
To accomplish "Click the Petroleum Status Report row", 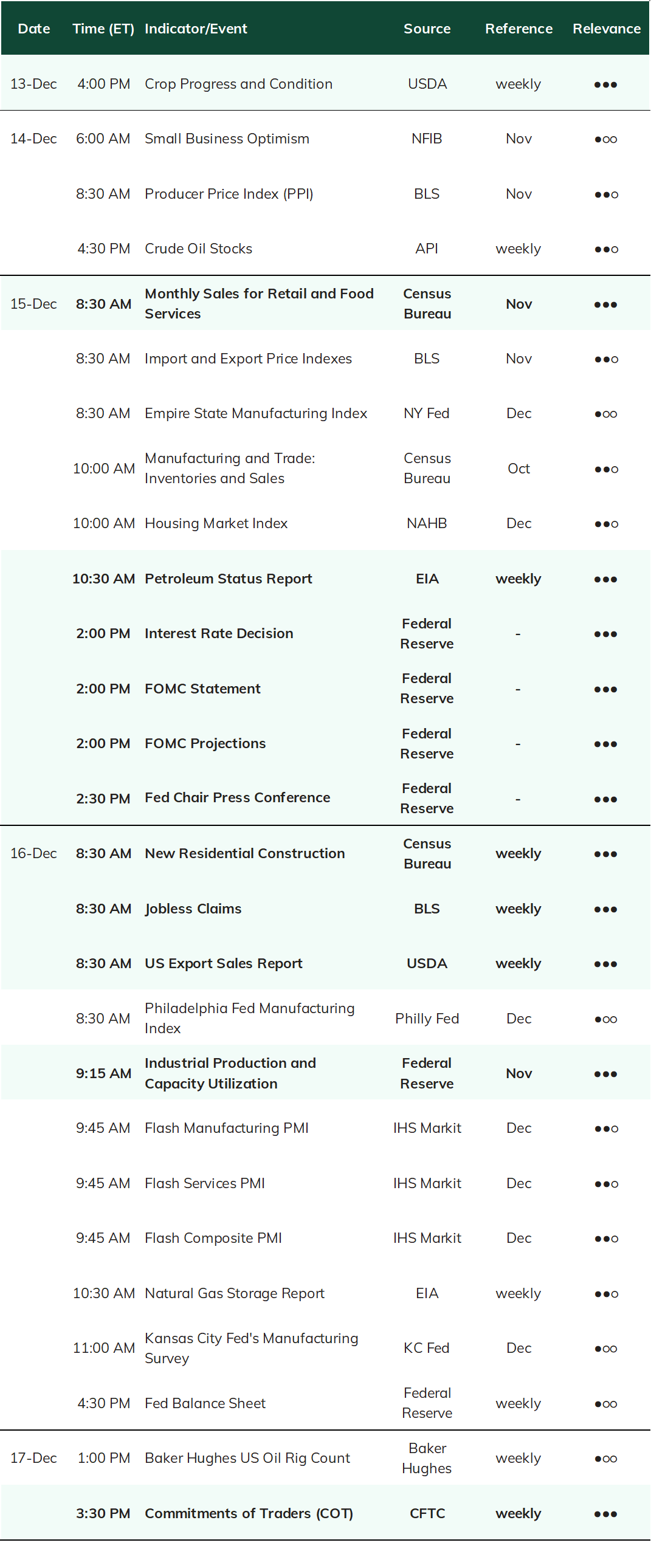I will 325,578.
